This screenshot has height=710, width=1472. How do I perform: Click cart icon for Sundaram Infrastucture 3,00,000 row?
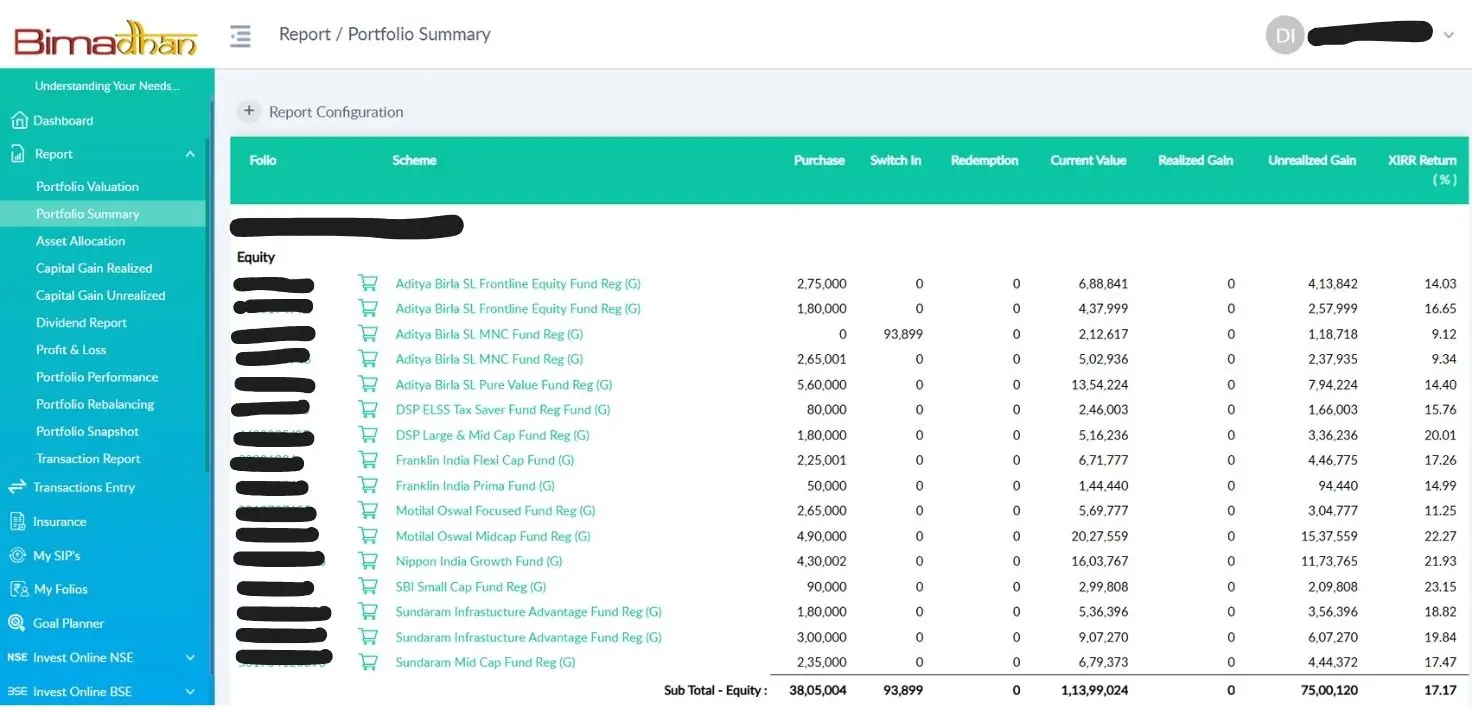(368, 637)
